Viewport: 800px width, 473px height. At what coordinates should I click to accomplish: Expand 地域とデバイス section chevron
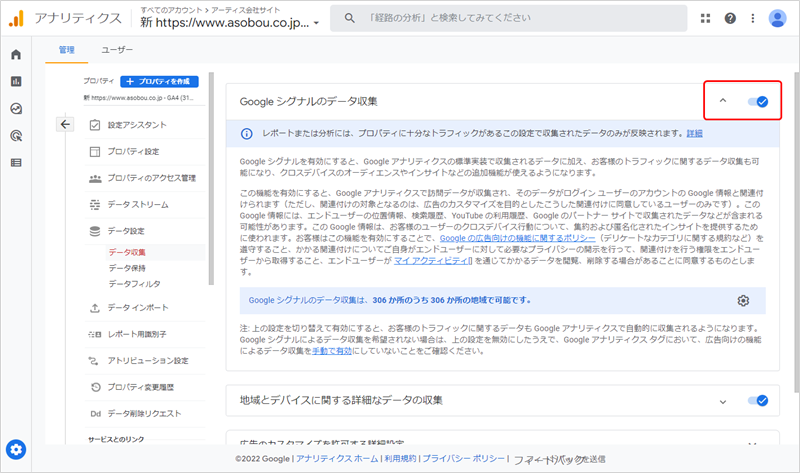(x=723, y=402)
